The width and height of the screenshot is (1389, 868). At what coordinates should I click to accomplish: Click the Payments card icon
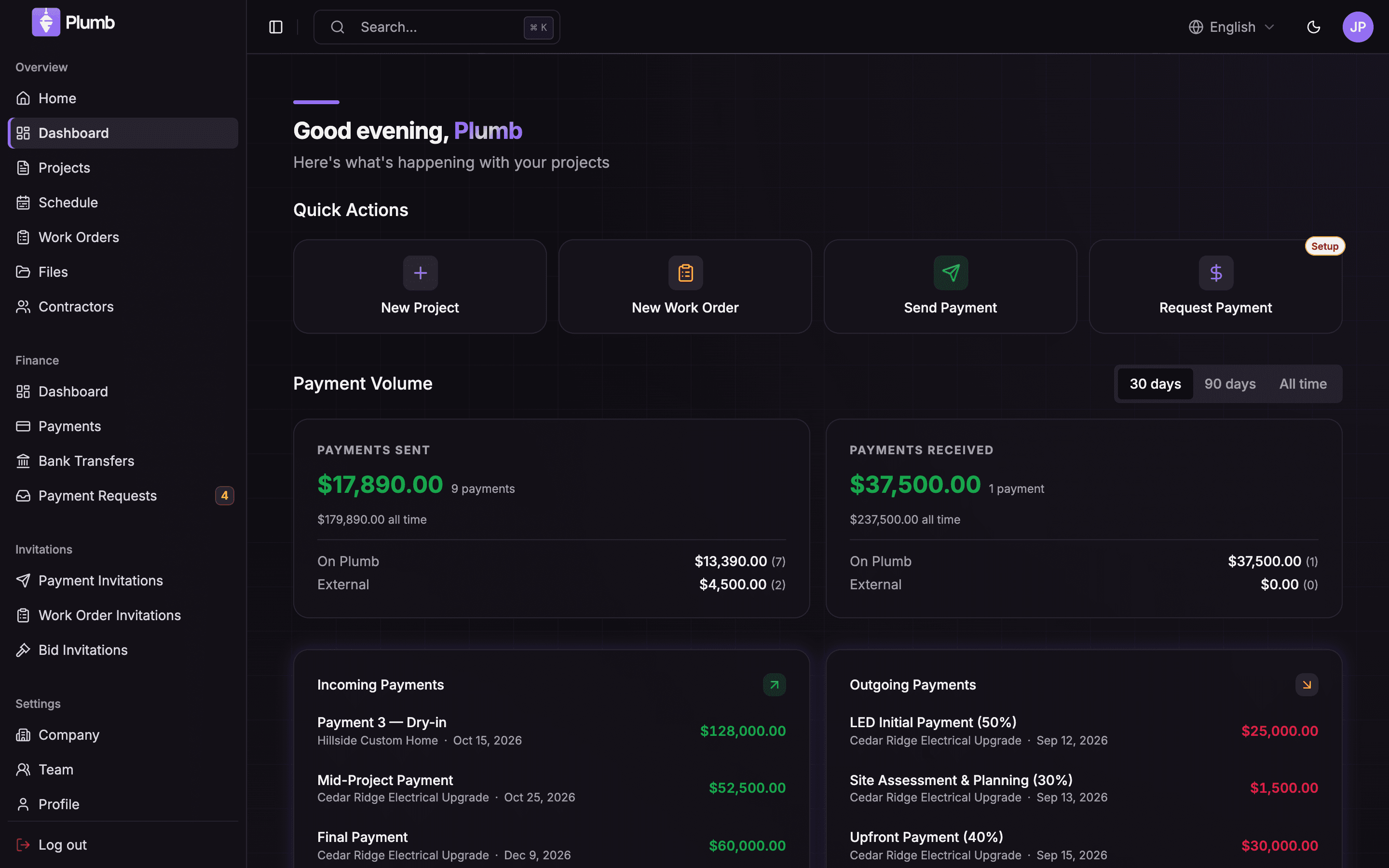(x=23, y=426)
